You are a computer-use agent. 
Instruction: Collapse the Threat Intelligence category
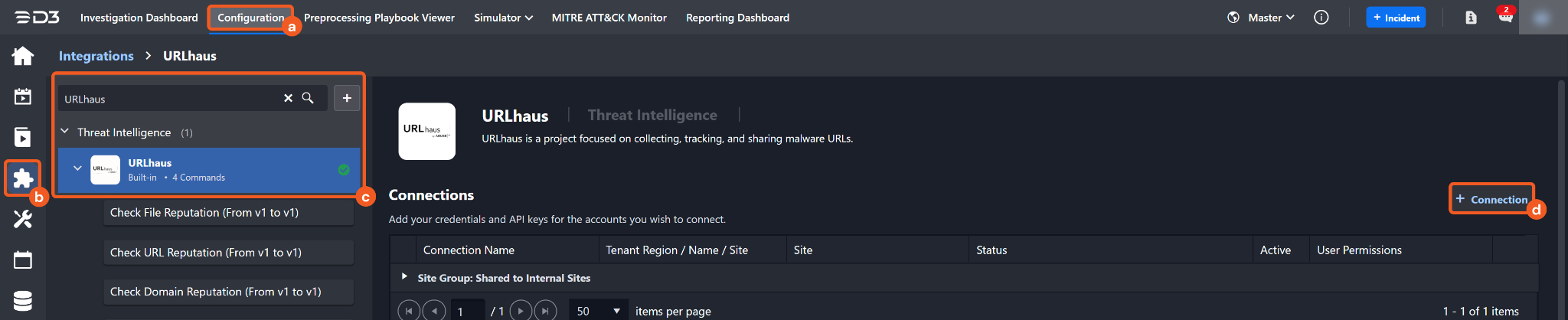(65, 132)
